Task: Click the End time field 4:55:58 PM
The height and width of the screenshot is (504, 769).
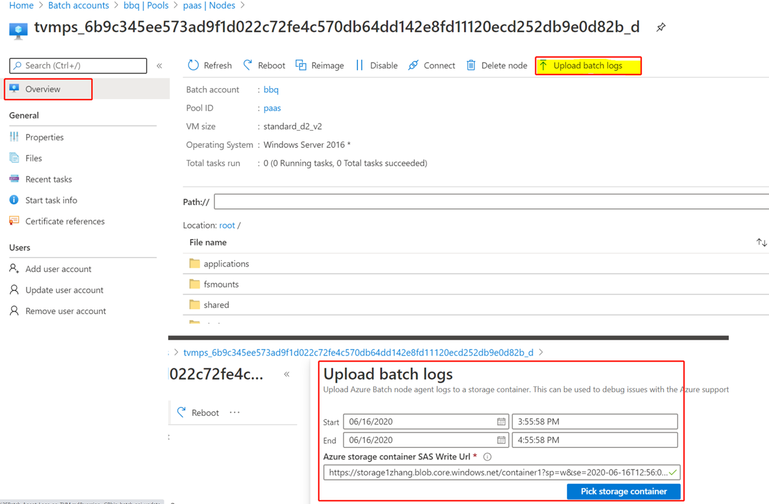Action: [595, 440]
